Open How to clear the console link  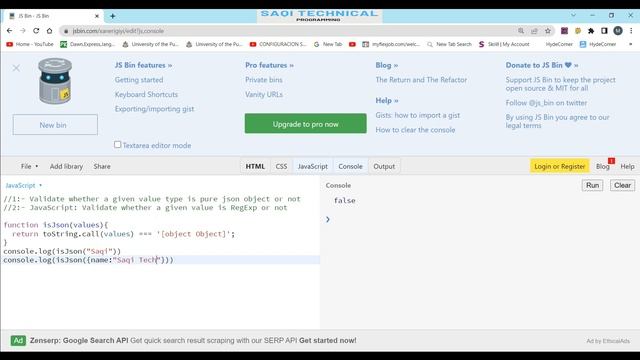tap(415, 130)
